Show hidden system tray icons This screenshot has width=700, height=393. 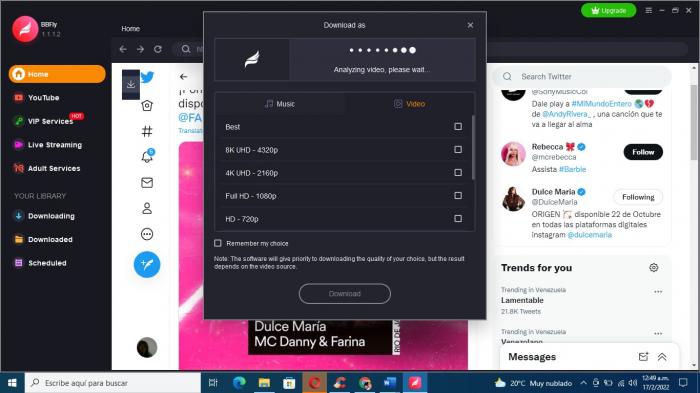click(x=583, y=383)
